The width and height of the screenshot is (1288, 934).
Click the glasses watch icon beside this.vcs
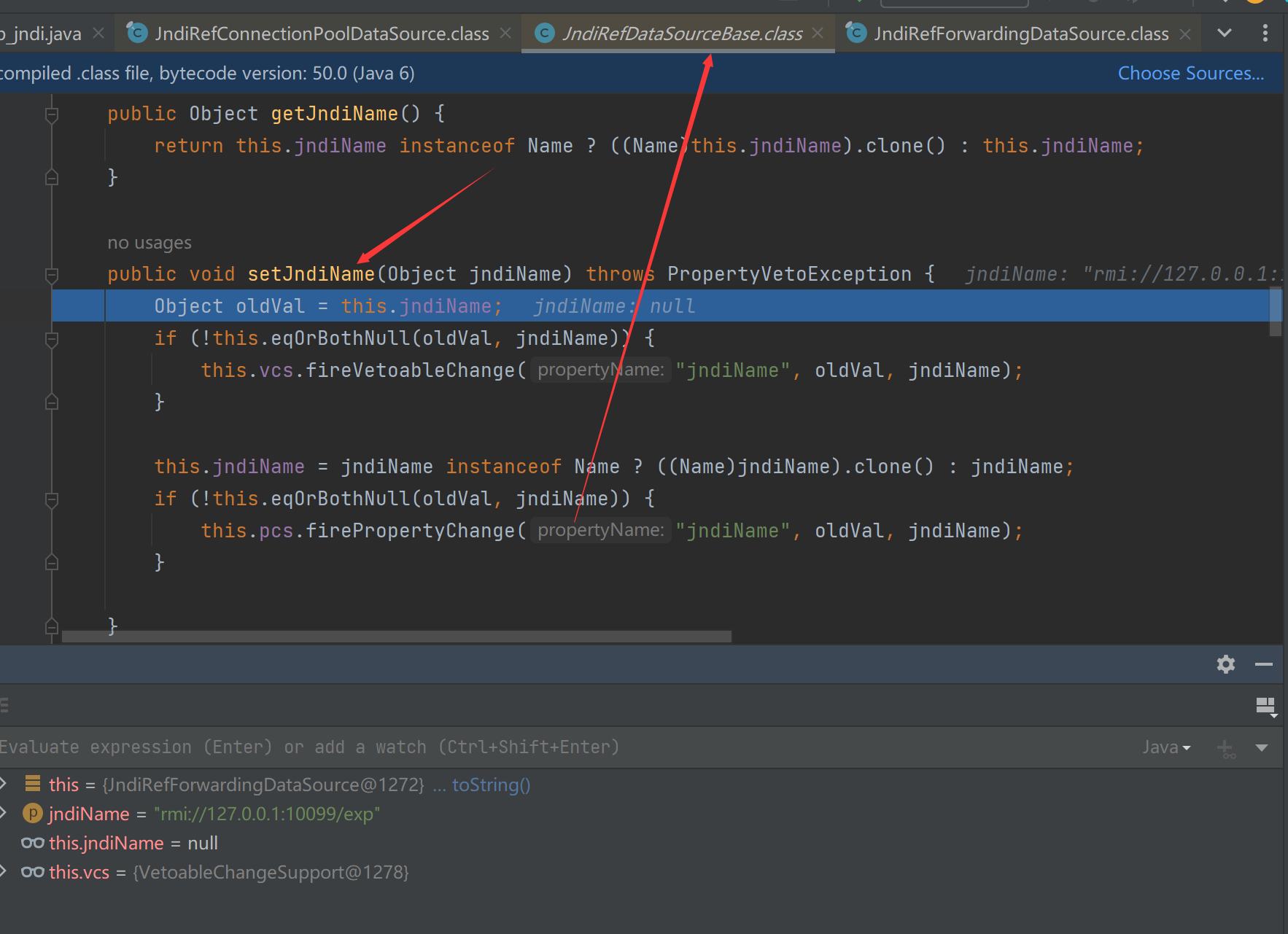[33, 872]
